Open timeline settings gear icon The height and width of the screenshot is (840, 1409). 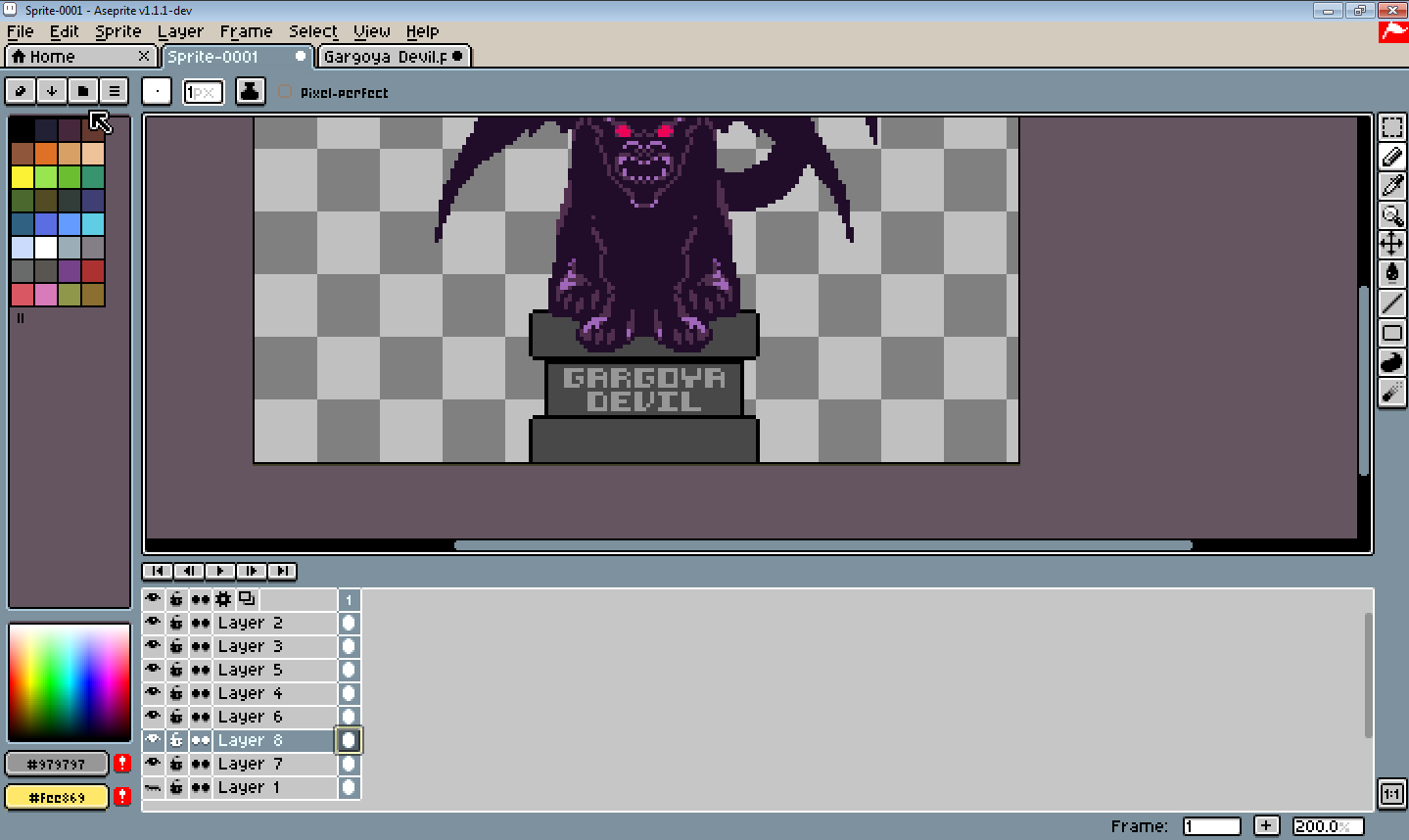[223, 599]
